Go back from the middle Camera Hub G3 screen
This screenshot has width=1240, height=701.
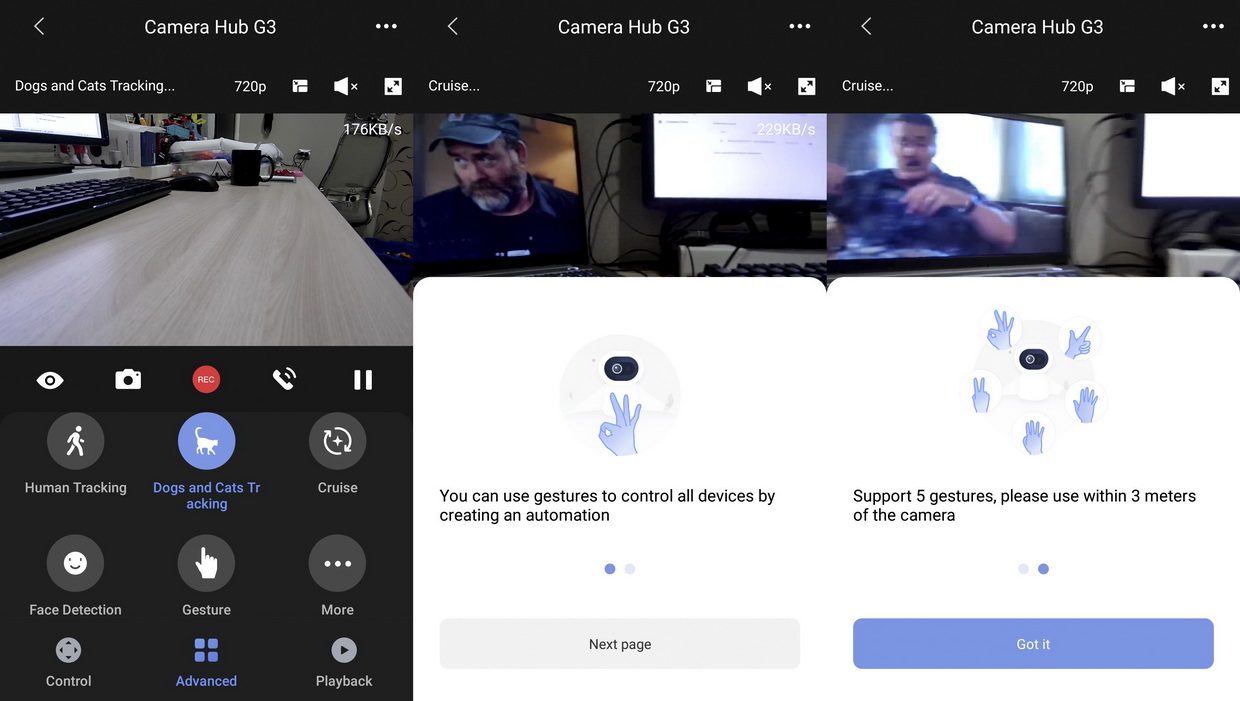452,27
